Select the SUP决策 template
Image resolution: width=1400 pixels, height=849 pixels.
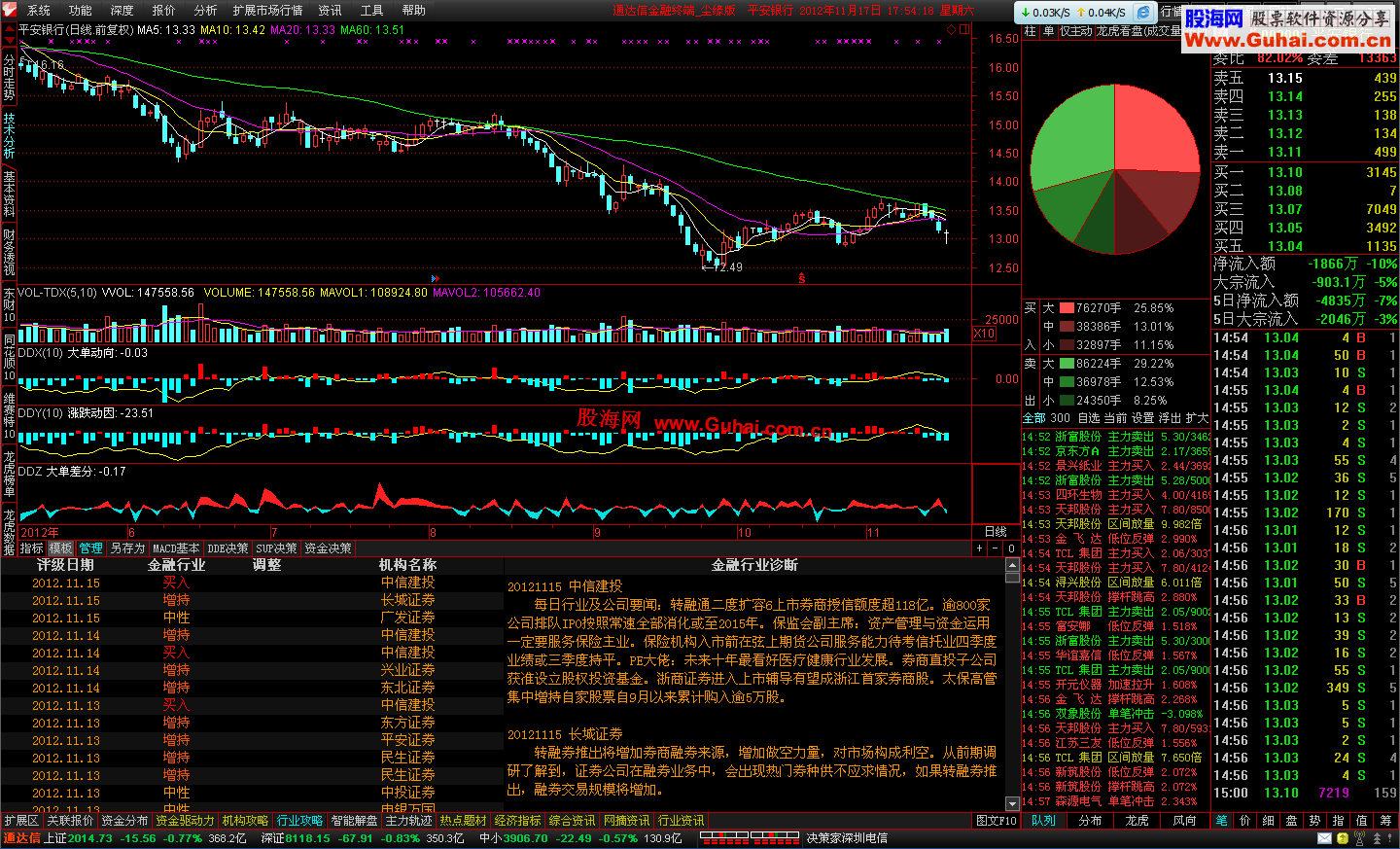pos(277,548)
